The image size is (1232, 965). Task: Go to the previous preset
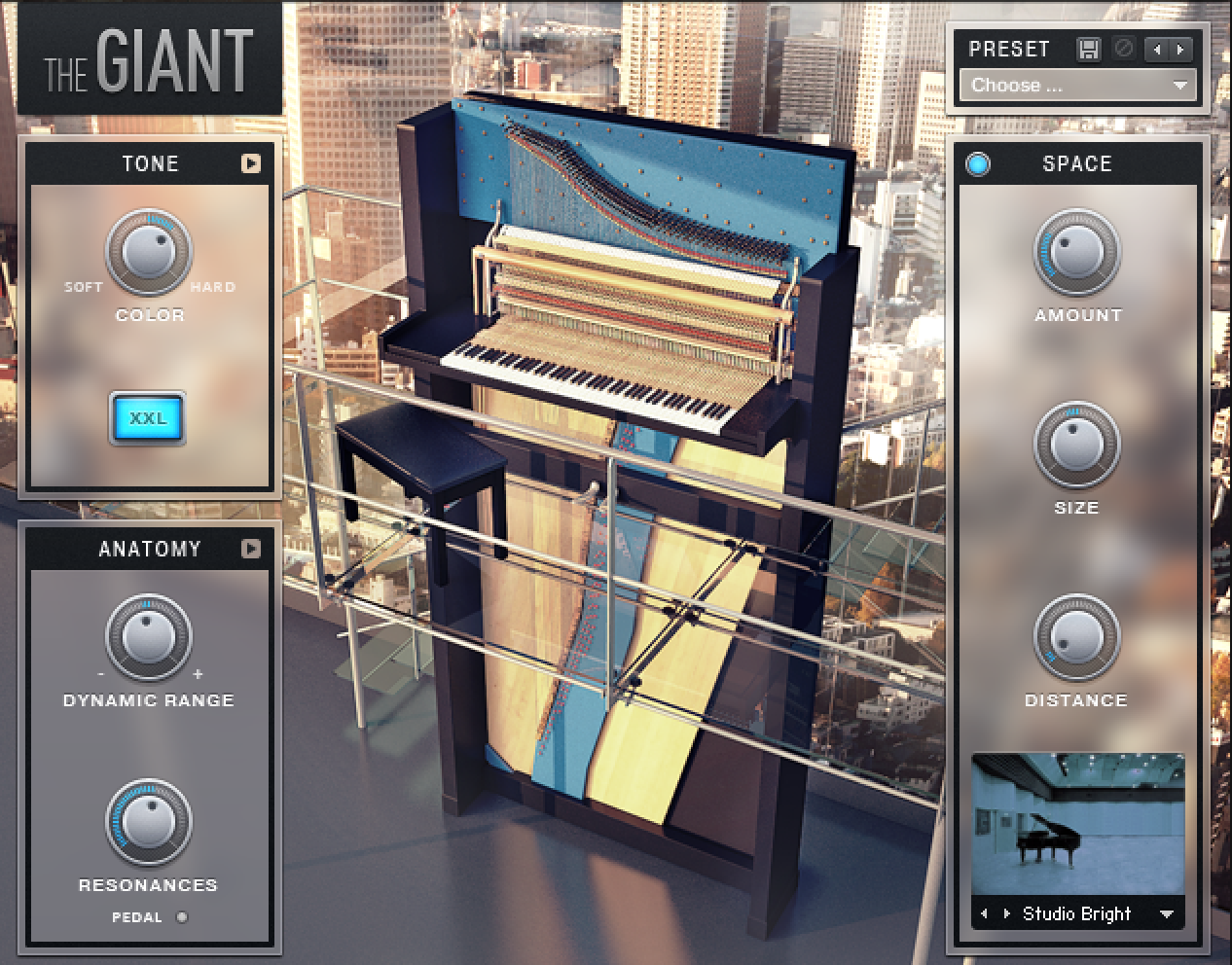click(1156, 49)
